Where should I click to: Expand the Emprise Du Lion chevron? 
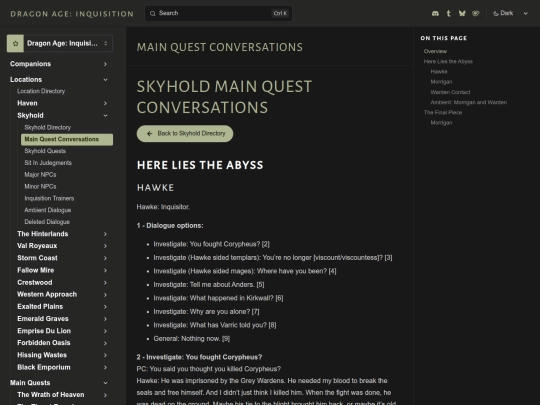tap(105, 331)
